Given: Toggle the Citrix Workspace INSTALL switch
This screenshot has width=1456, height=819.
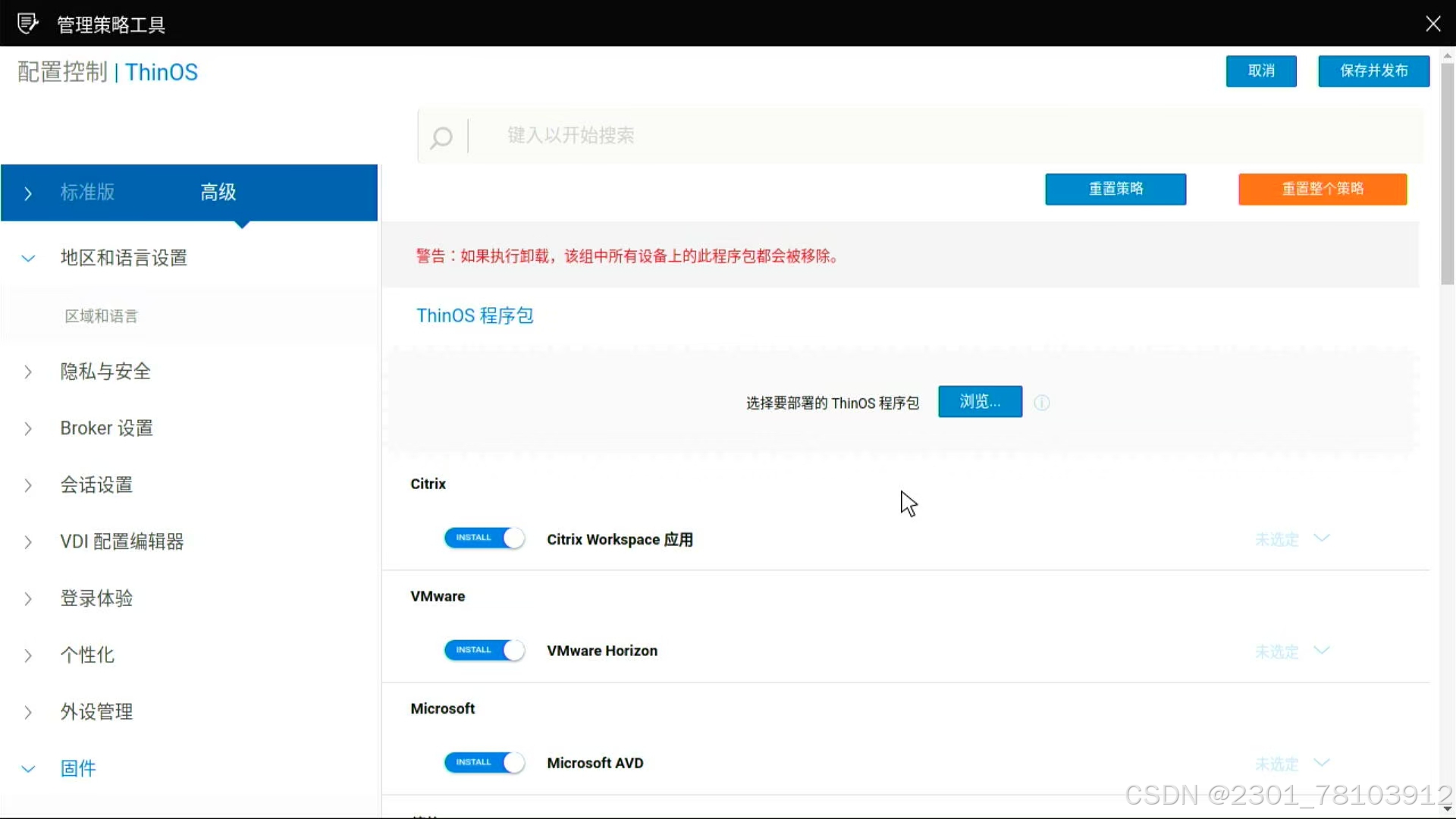Looking at the screenshot, I should tap(484, 538).
